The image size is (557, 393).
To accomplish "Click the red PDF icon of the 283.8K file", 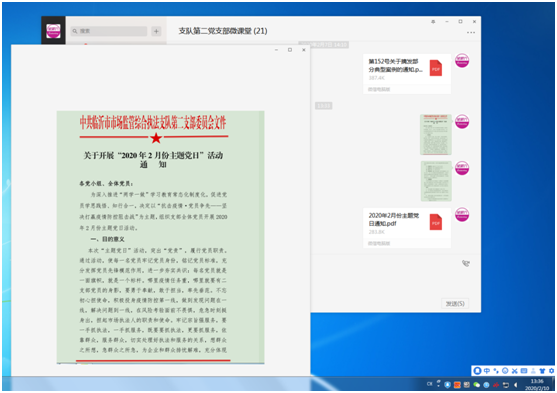I will (x=436, y=222).
